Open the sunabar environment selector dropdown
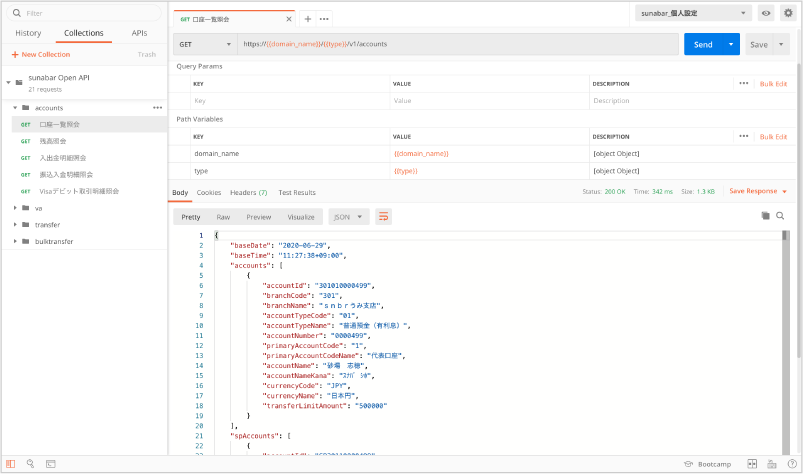Image resolution: width=803 pixels, height=474 pixels. (x=693, y=13)
